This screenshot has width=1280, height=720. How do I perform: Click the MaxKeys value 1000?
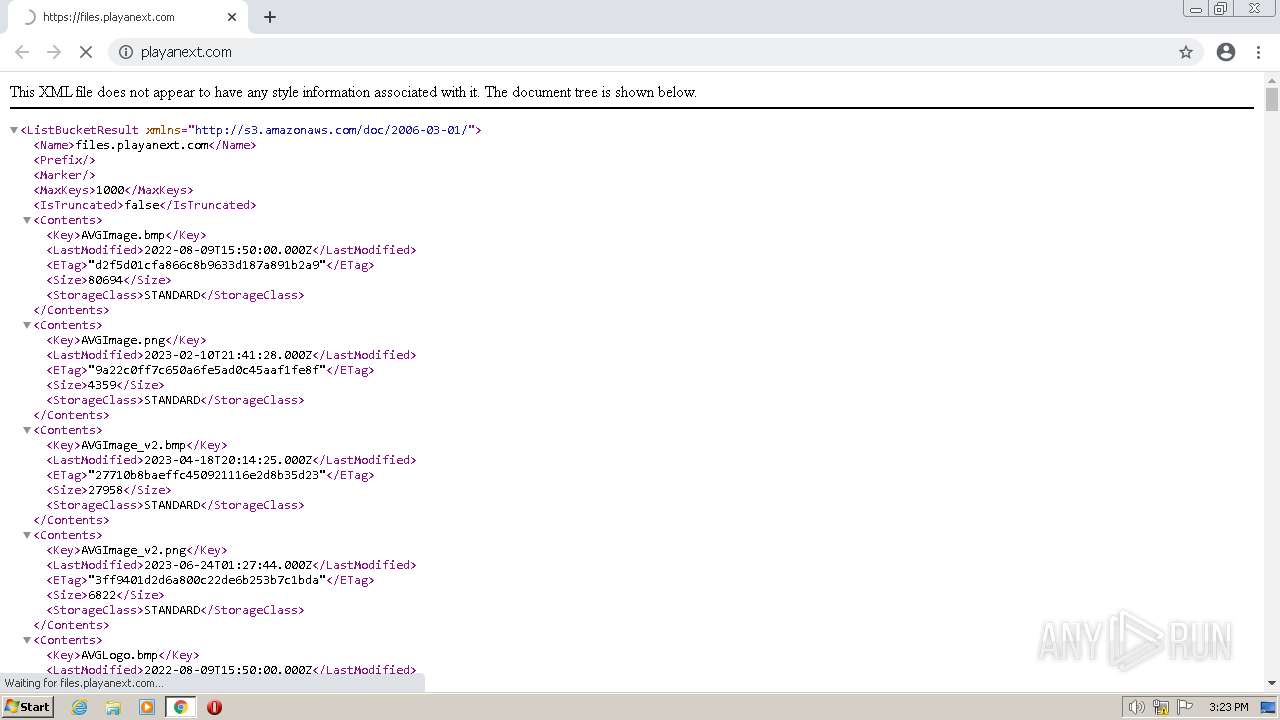click(110, 190)
